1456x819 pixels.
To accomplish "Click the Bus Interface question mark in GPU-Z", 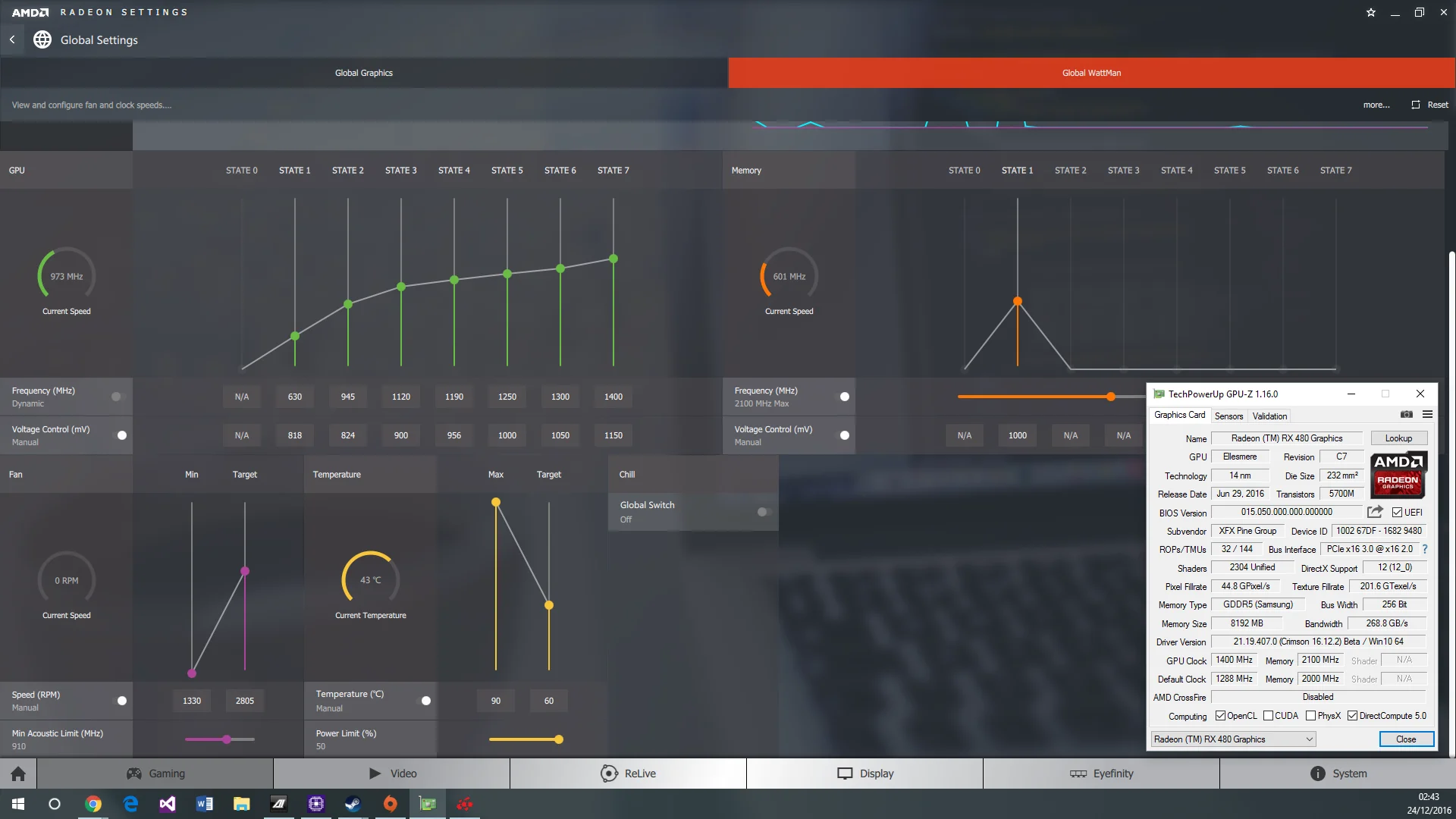I will (1425, 549).
